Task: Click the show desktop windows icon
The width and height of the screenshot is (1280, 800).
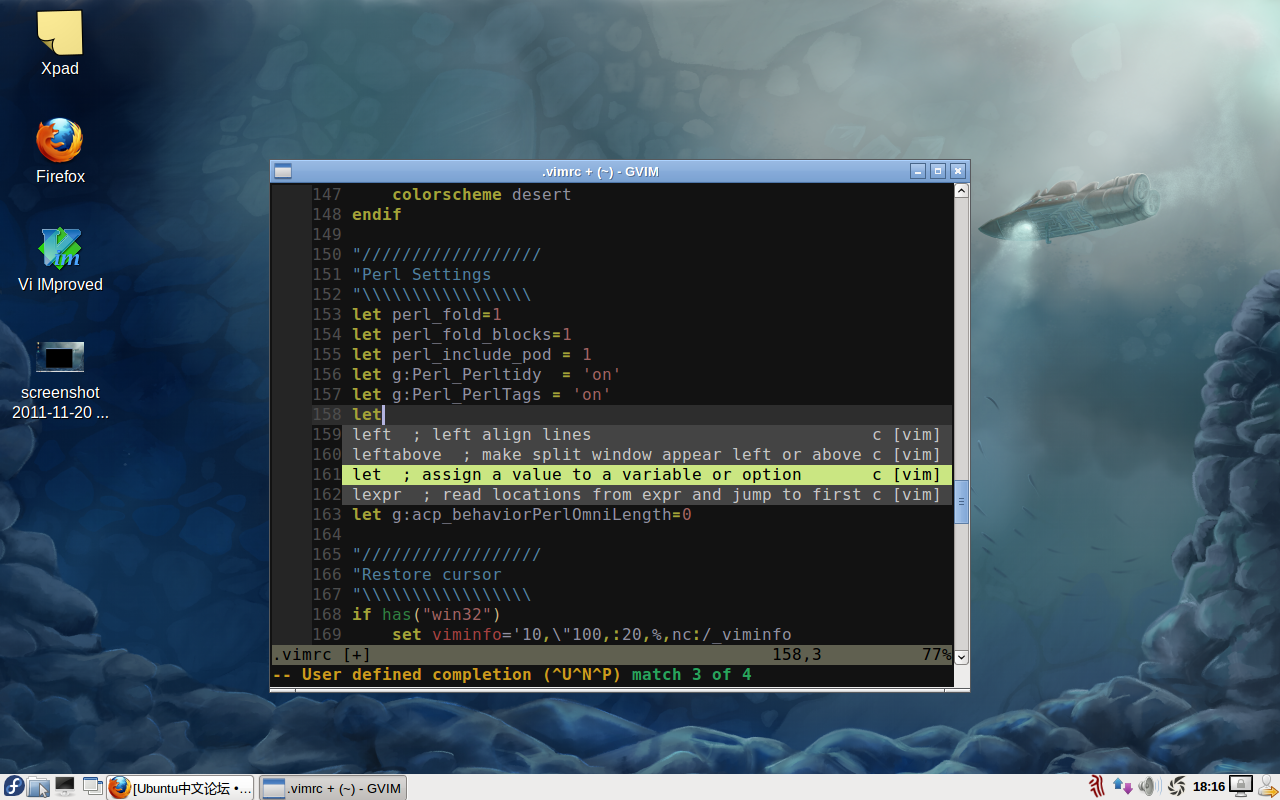Action: 93,786
